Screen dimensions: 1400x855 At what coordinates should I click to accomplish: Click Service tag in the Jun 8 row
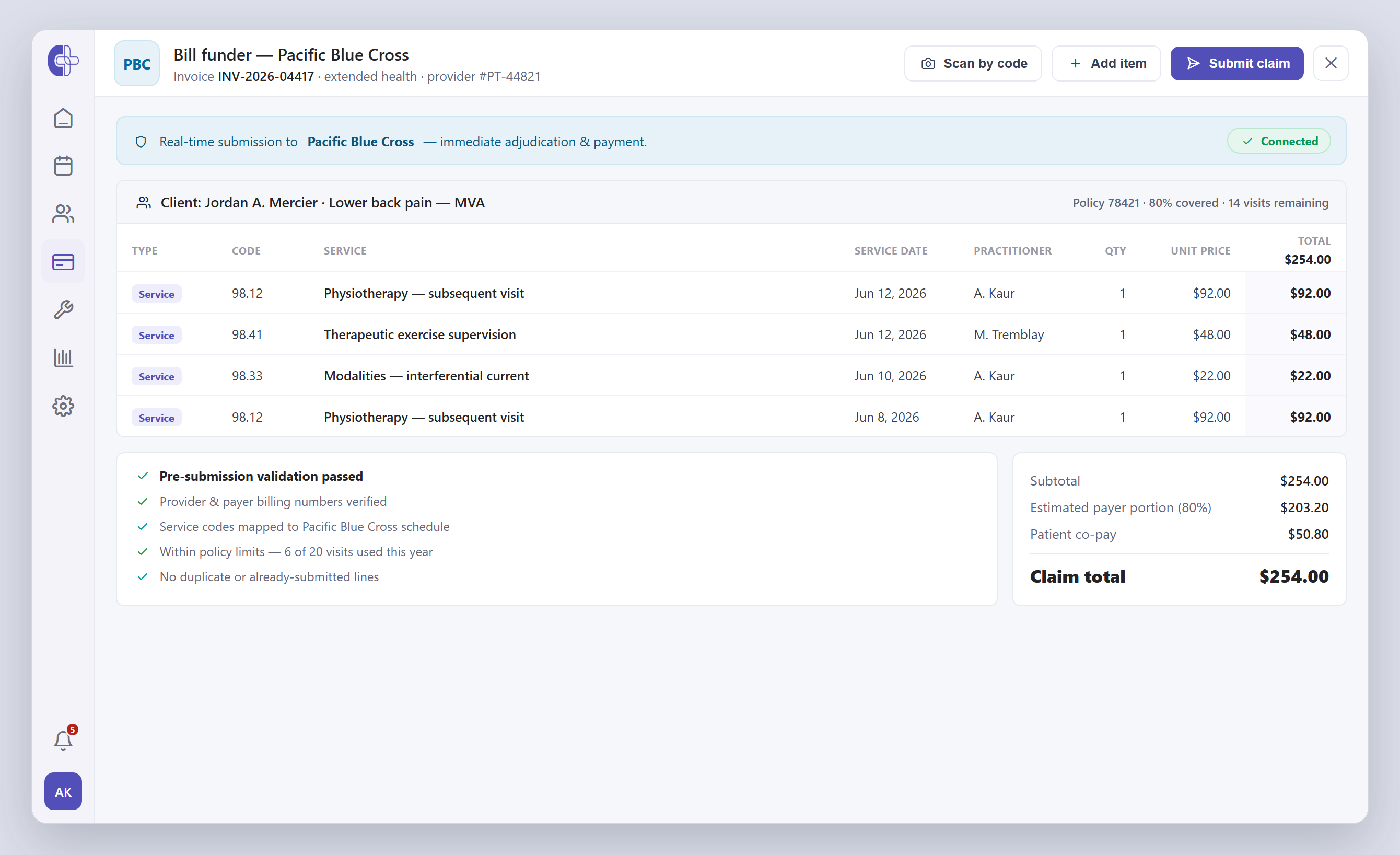(x=157, y=418)
